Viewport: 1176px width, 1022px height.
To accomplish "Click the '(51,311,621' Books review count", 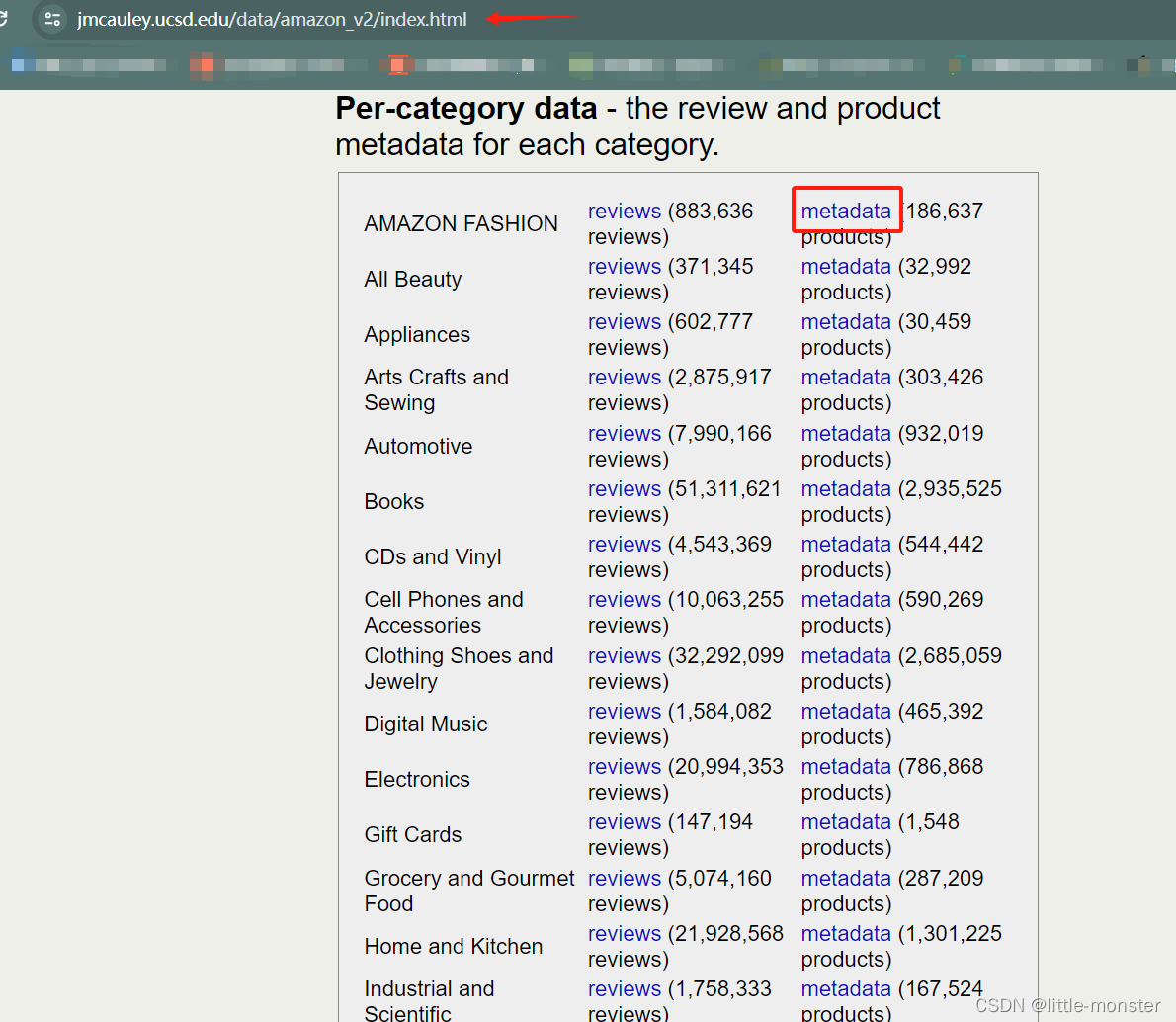I will pos(723,488).
